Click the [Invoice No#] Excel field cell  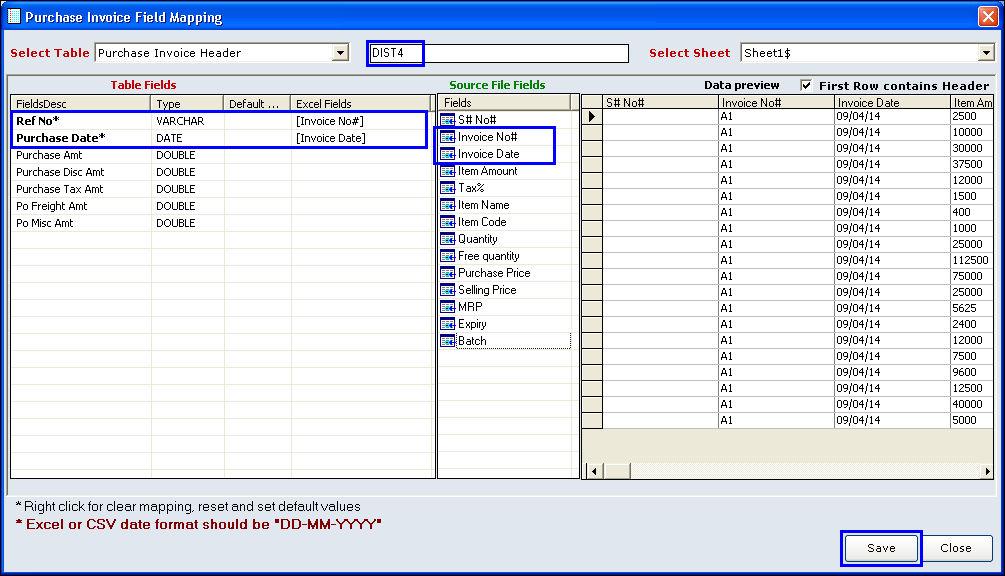point(360,121)
